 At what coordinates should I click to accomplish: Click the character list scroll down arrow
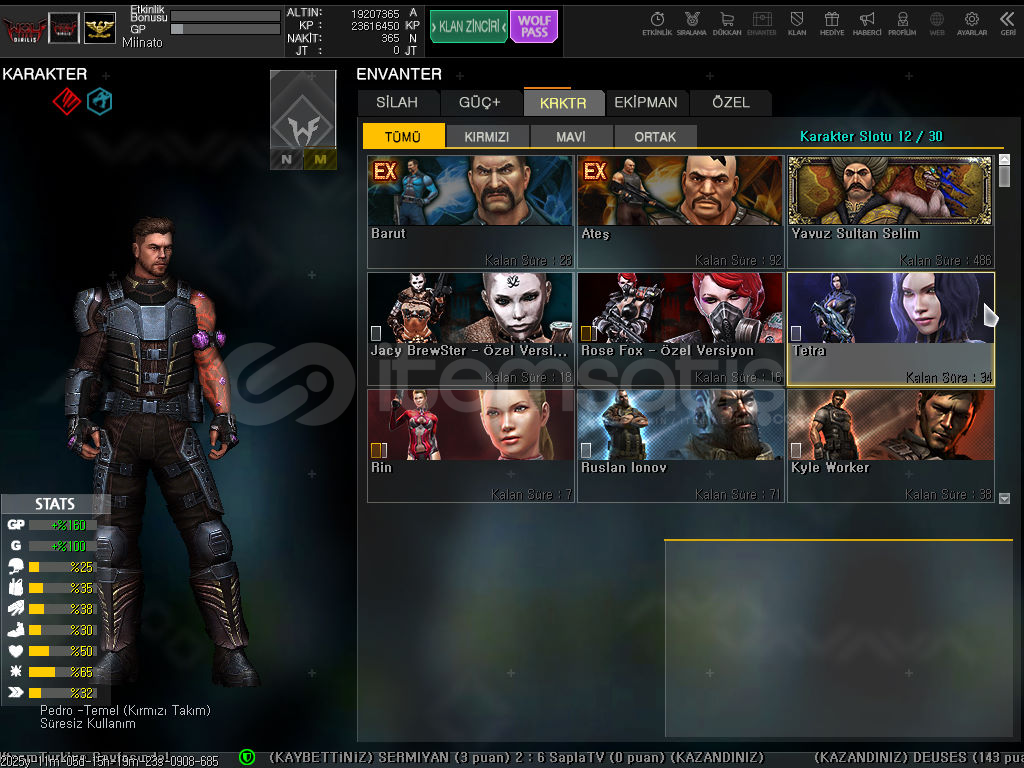[x=1004, y=498]
